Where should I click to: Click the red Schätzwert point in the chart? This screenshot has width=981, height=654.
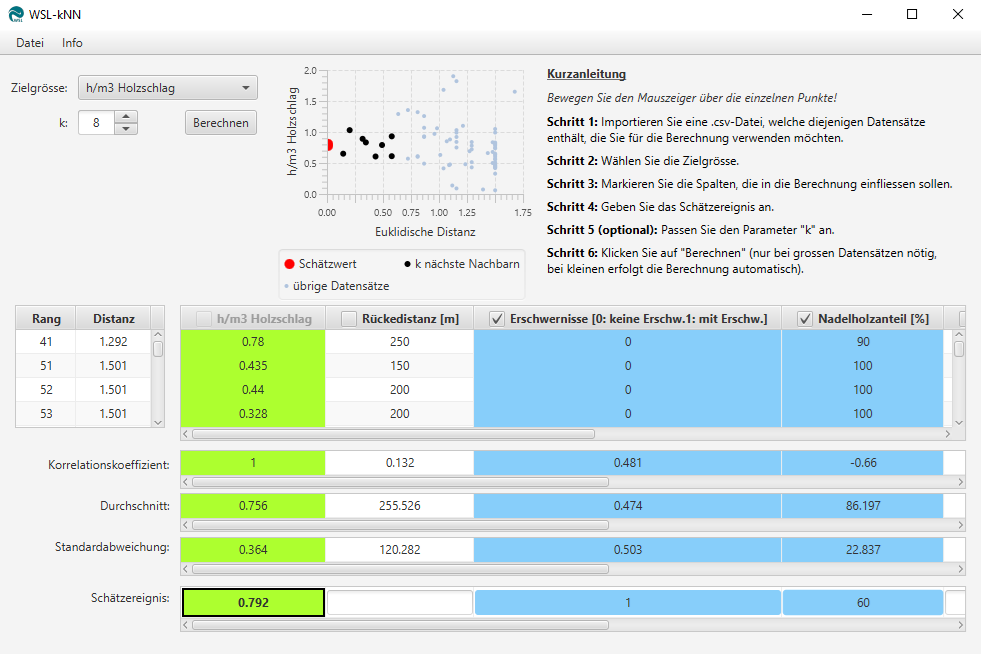pos(327,145)
